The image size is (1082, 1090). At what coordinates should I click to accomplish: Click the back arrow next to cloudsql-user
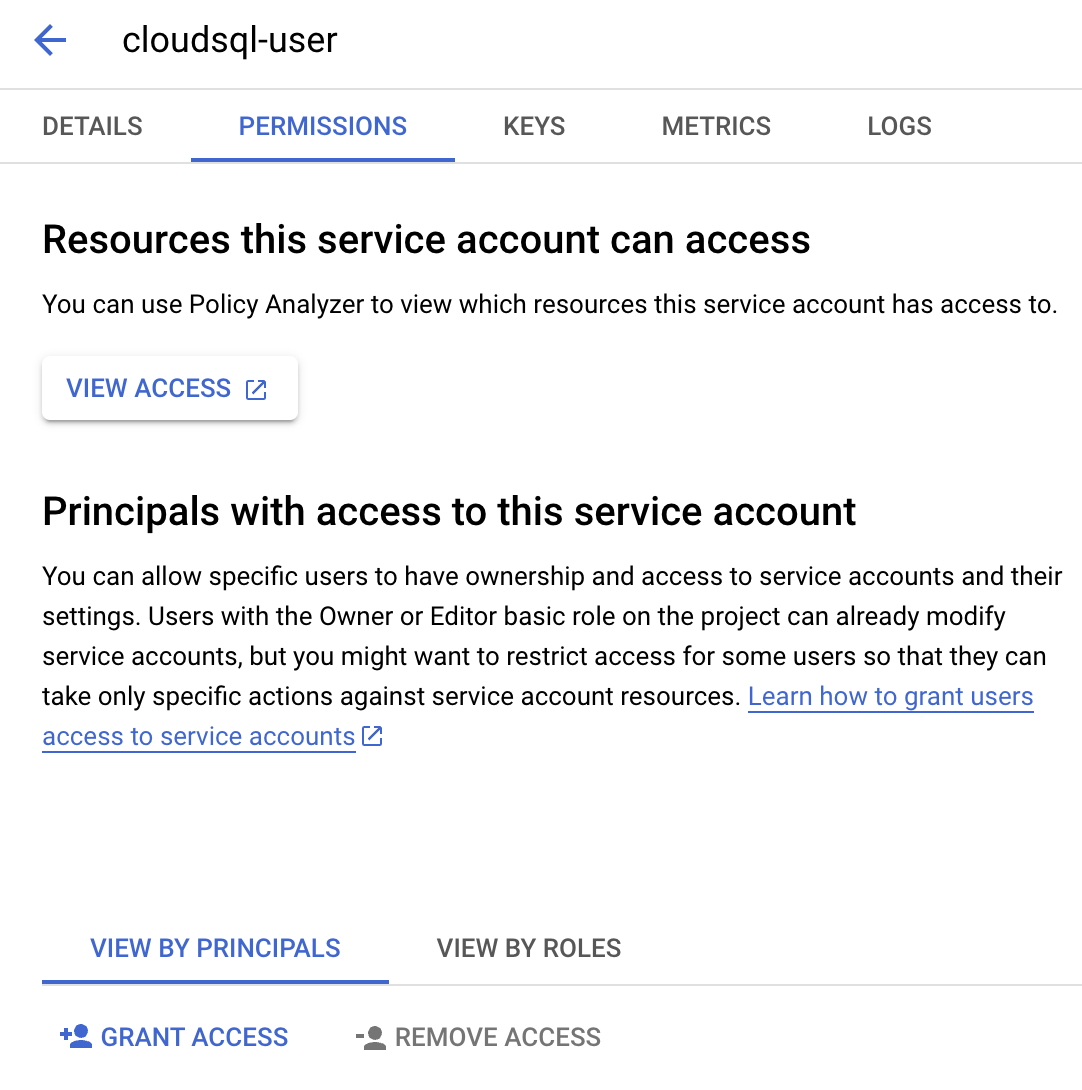click(49, 40)
